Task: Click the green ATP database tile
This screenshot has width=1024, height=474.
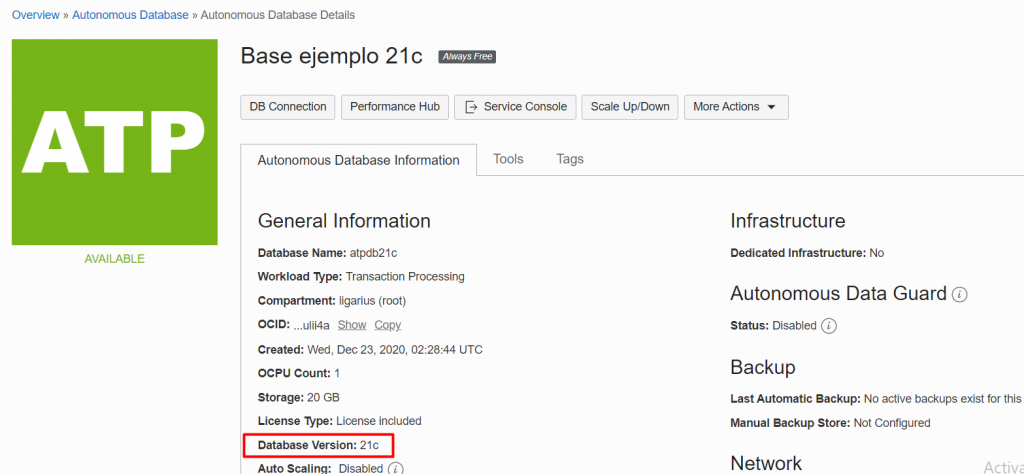Action: pyautogui.click(x=114, y=142)
